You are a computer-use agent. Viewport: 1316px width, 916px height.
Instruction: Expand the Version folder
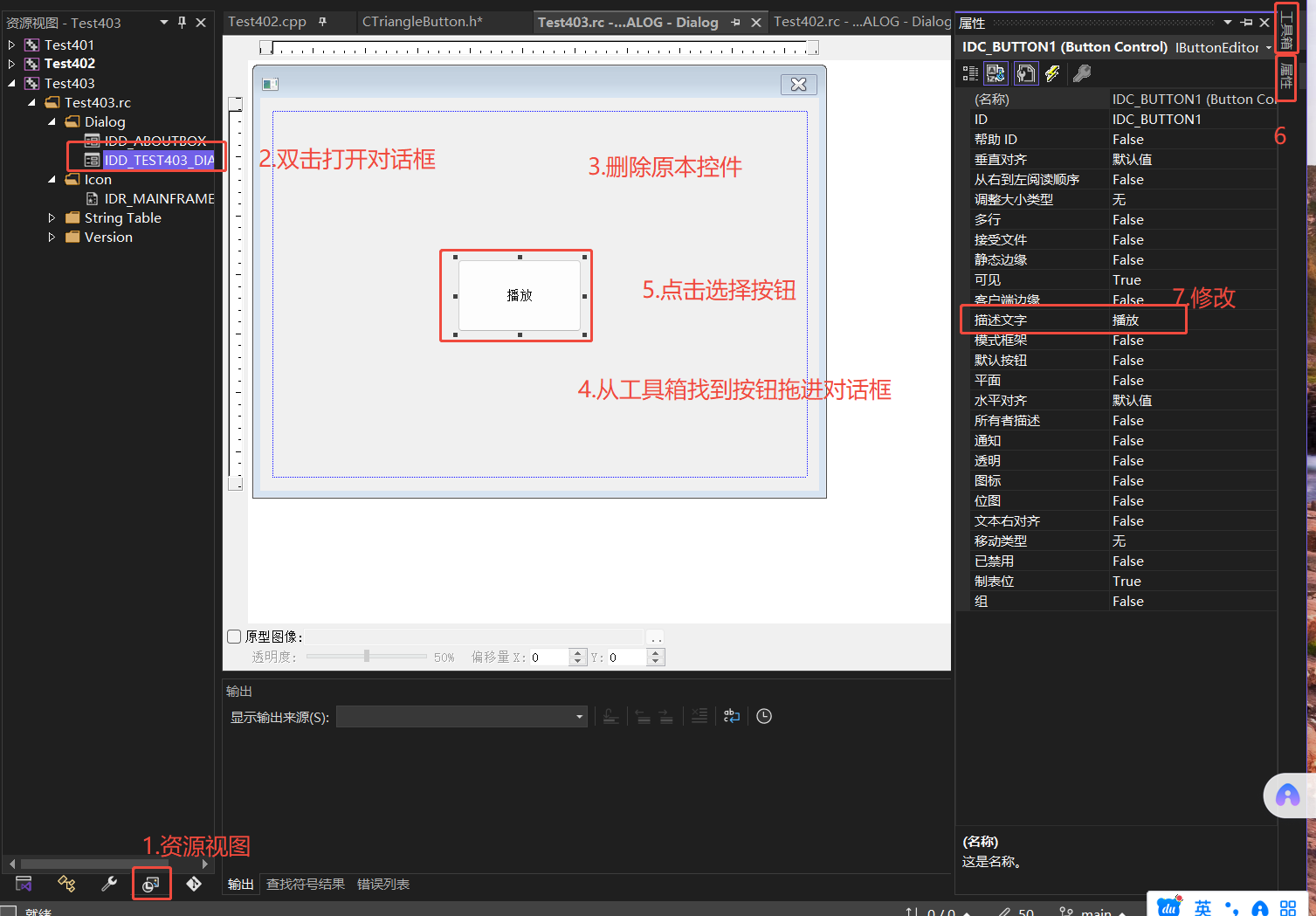[52, 238]
